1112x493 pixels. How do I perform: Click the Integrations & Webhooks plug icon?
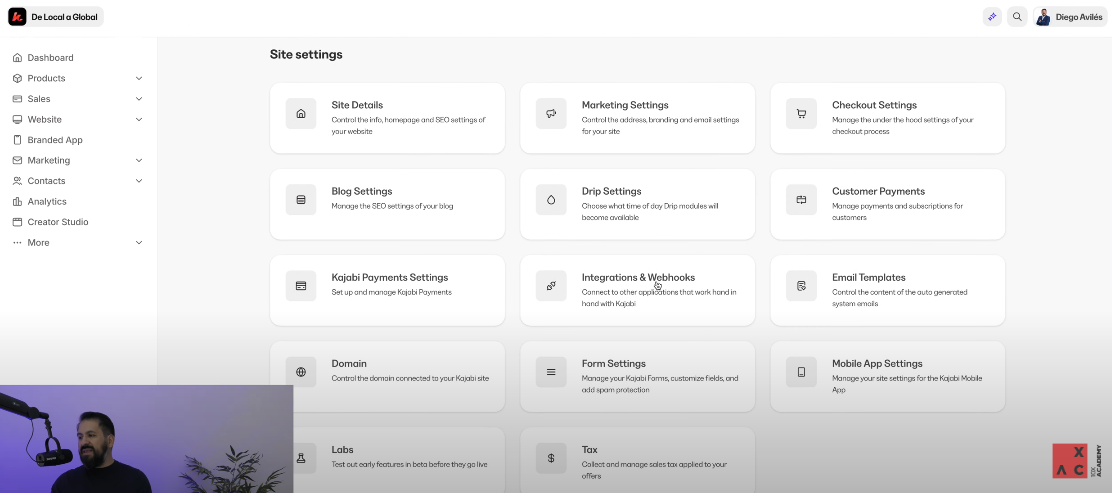click(551, 286)
